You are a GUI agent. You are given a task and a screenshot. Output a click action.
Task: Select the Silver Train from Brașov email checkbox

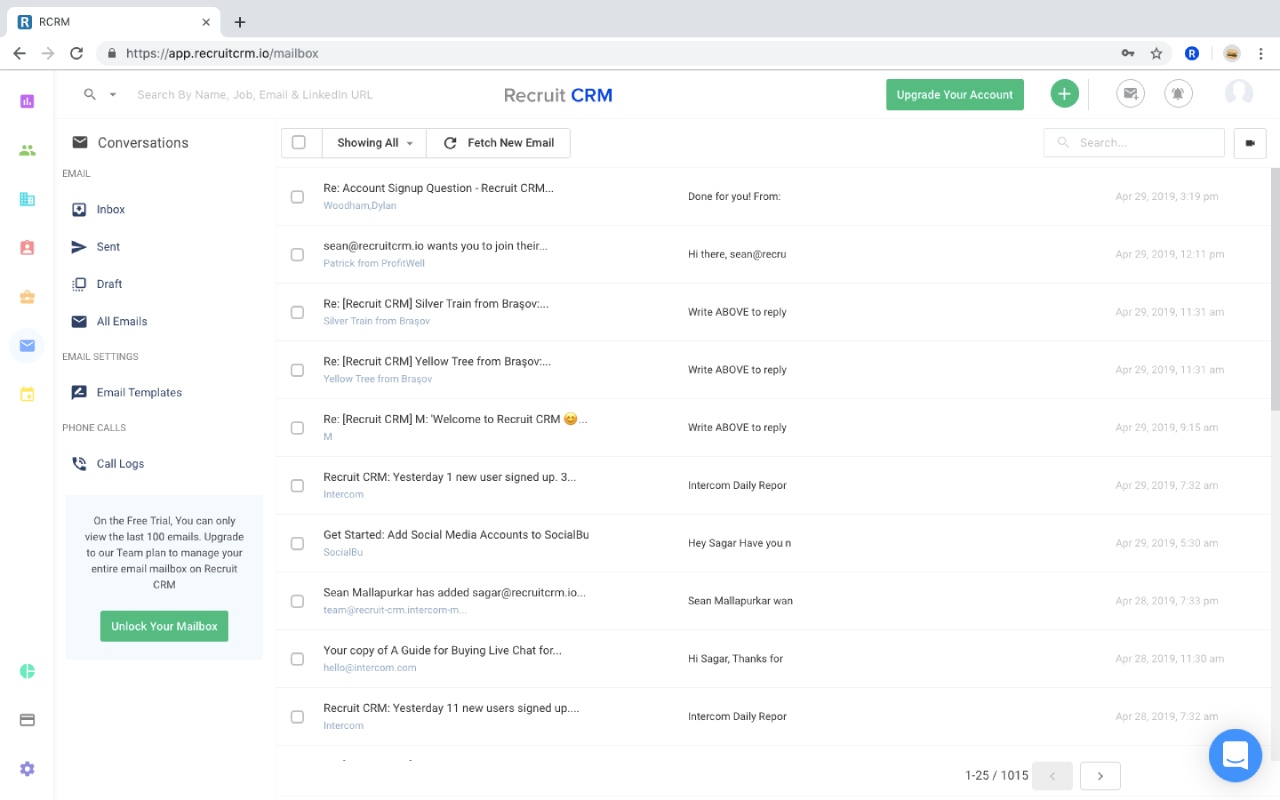point(297,312)
